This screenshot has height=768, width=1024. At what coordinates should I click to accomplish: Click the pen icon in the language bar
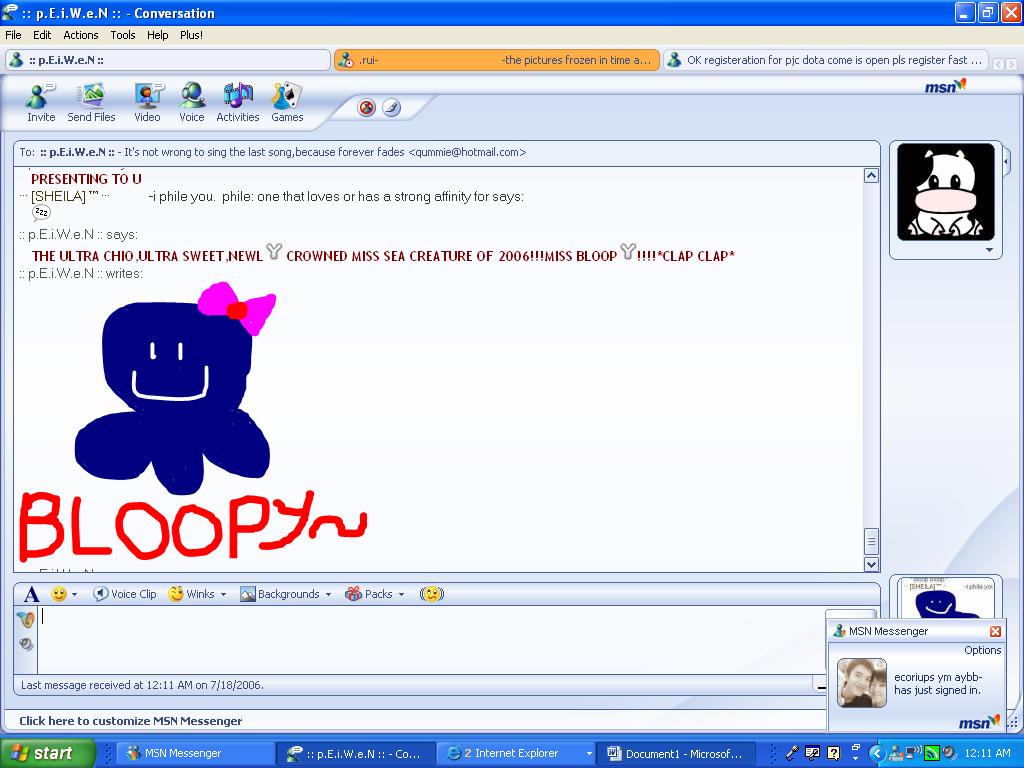pos(792,753)
